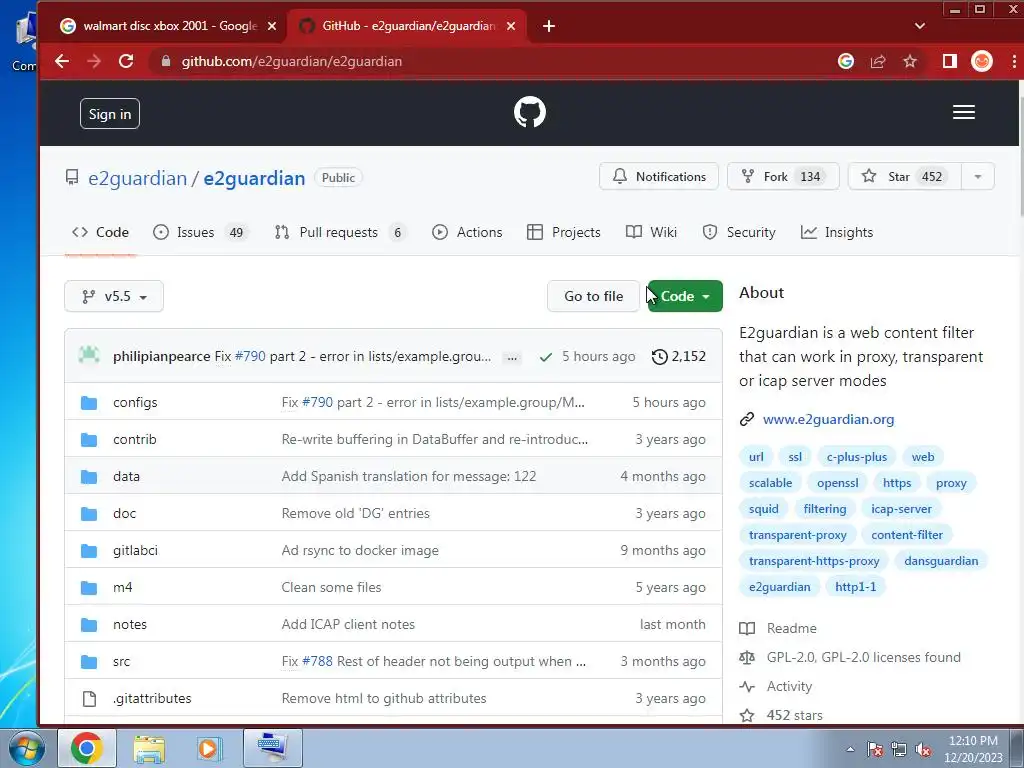This screenshot has width=1024, height=768.
Task: Click the src folder icon
Action: pyautogui.click(x=89, y=662)
